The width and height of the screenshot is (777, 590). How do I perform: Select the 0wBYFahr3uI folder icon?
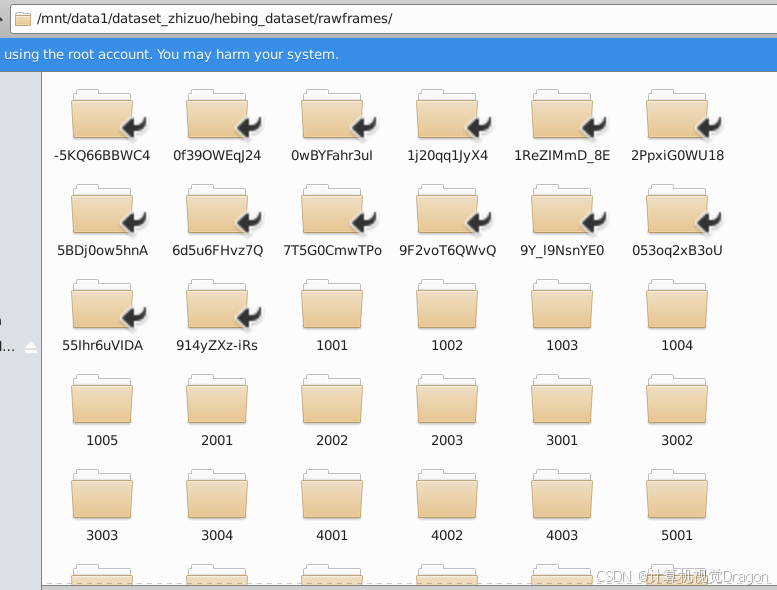(332, 114)
